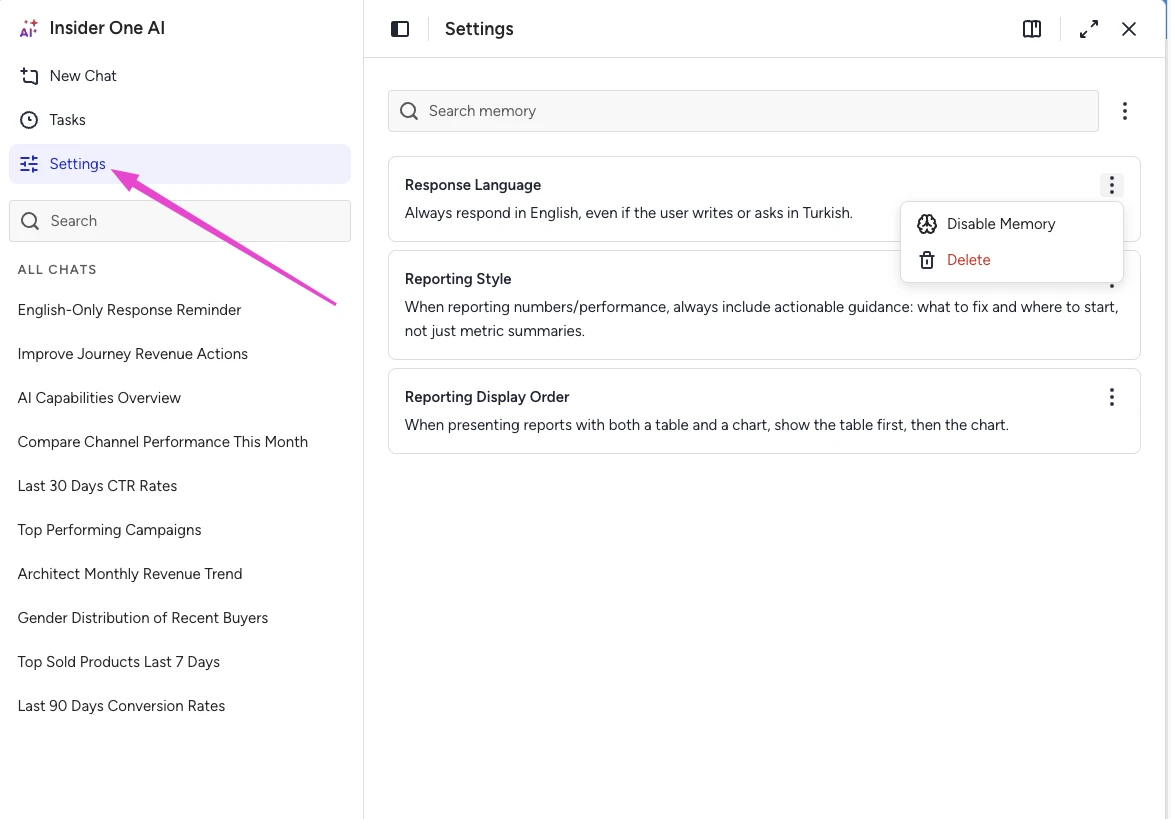
Task: Click the trash icon next to Delete
Action: (x=927, y=260)
